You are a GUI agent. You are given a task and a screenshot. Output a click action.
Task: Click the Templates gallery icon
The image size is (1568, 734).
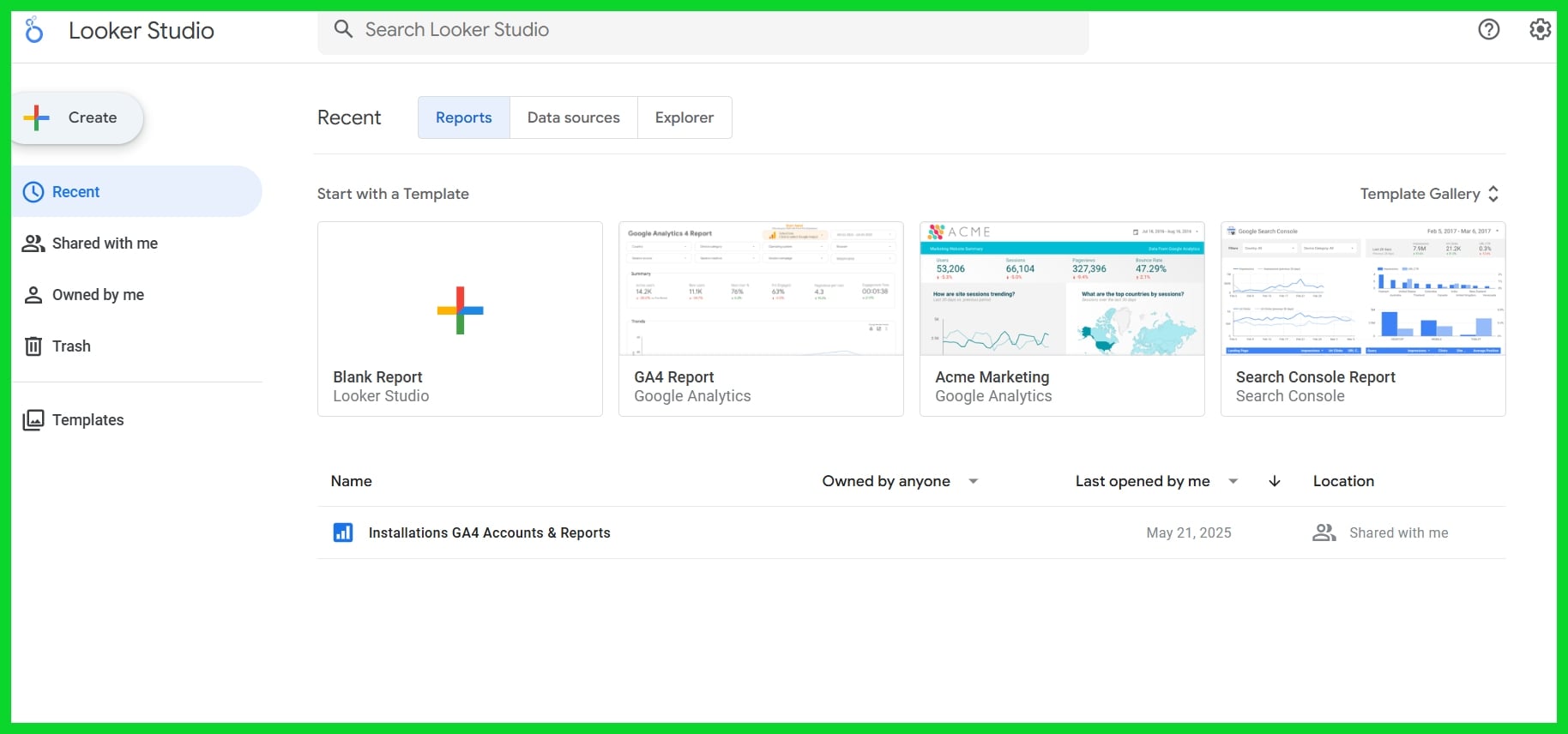[33, 420]
